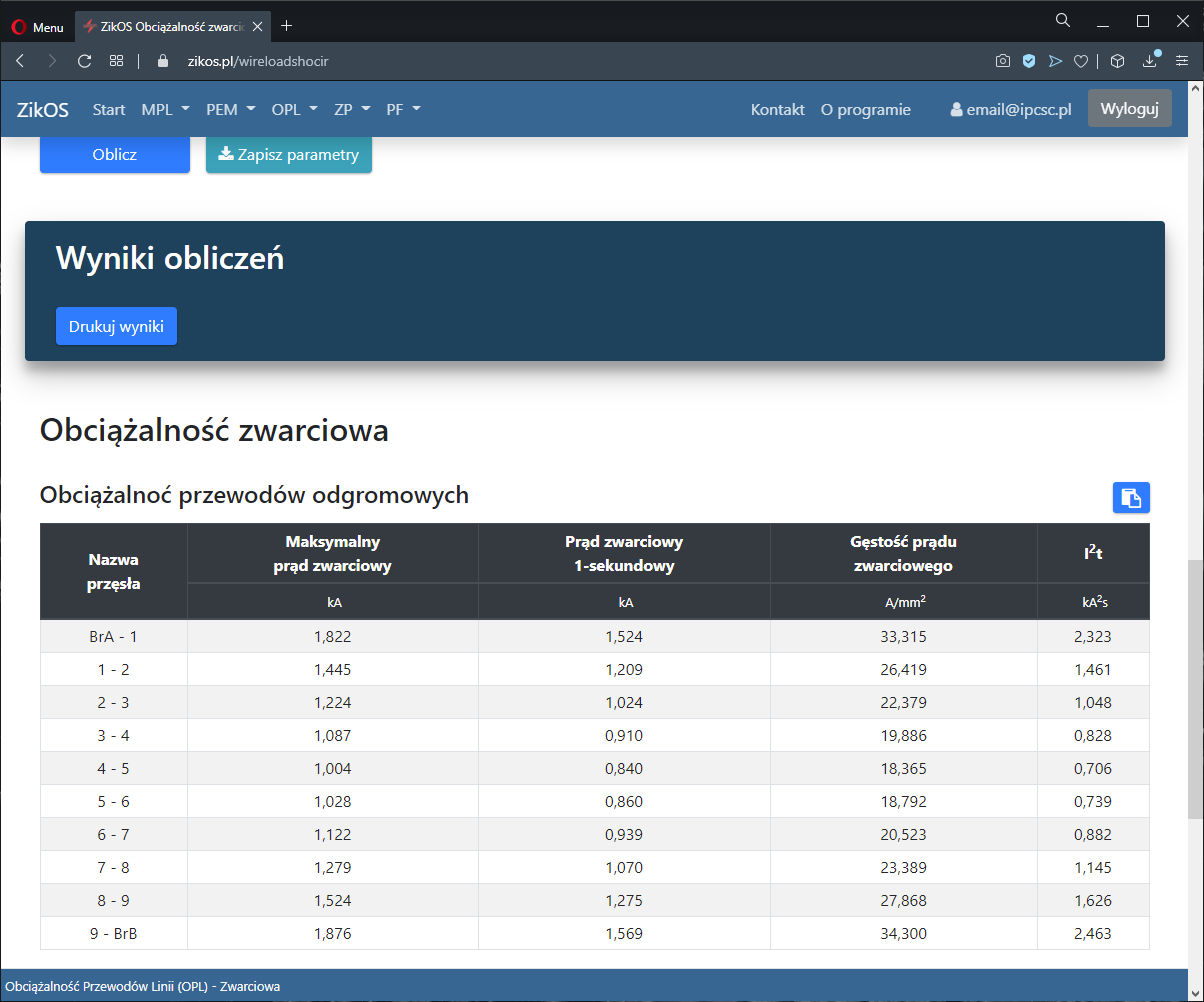The height and width of the screenshot is (1002, 1204).
Task: Go to the Start menu item
Action: tap(109, 109)
